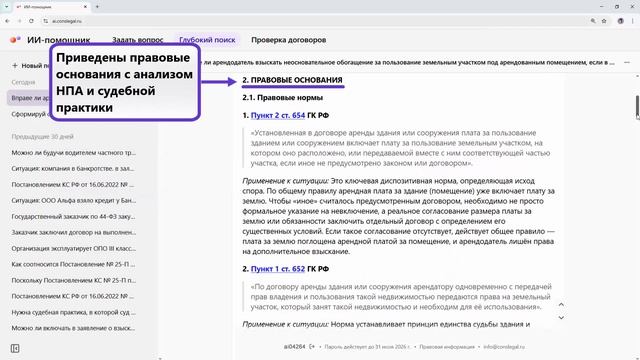Click the zoom magnifier icon in the address bar

(x=593, y=21)
